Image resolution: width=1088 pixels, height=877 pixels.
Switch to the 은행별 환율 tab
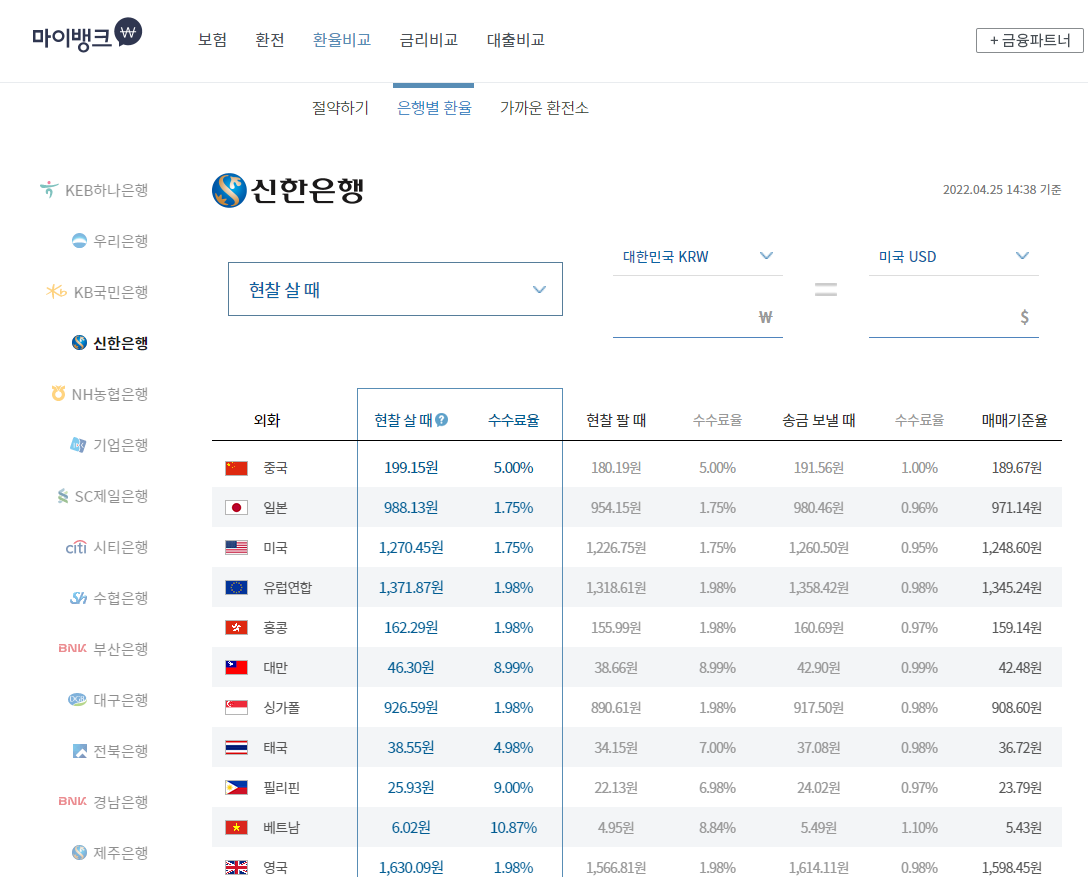pyautogui.click(x=434, y=108)
